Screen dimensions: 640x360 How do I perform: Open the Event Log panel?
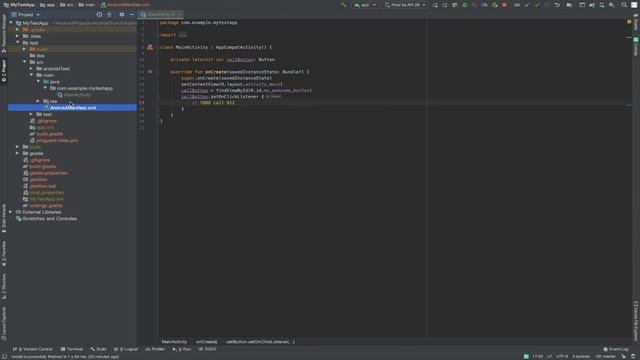pyautogui.click(x=616, y=349)
